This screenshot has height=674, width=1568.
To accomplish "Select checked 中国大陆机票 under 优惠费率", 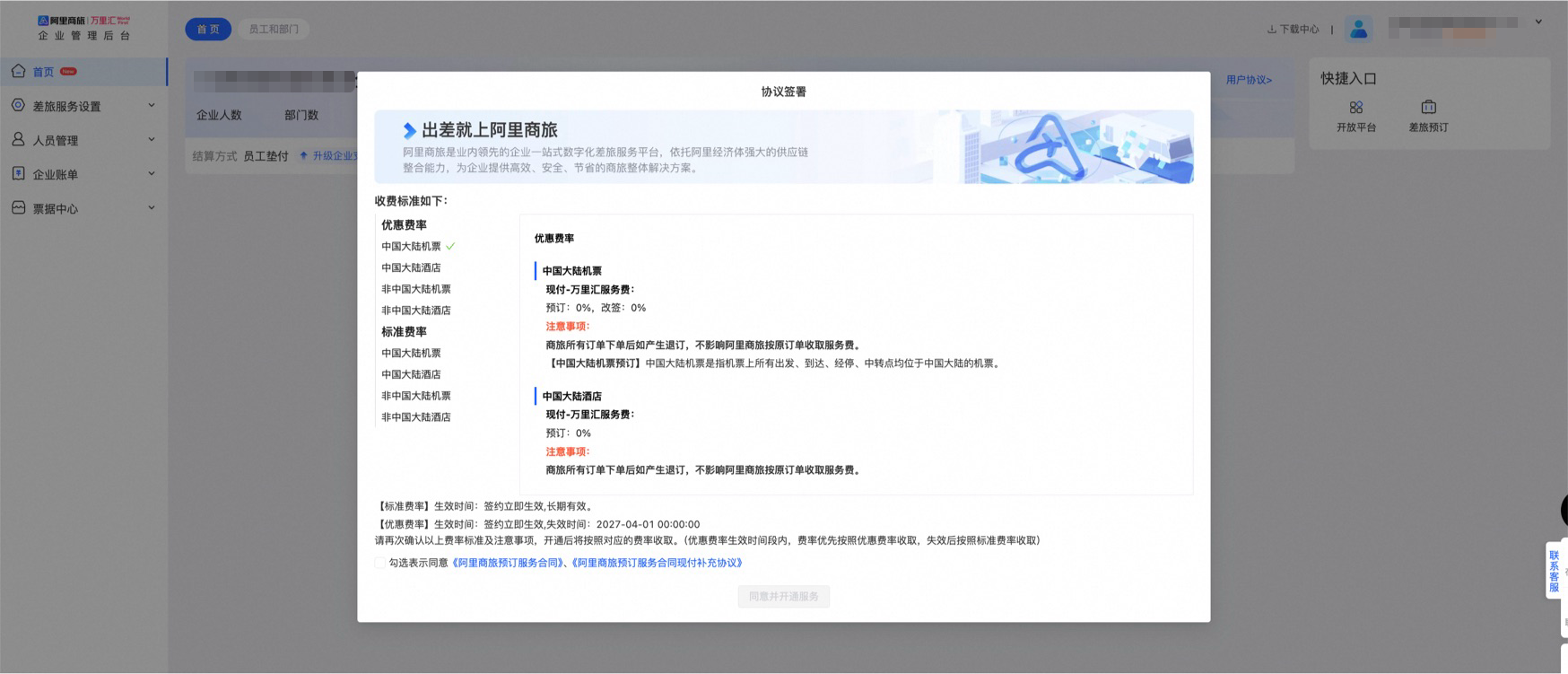I will (411, 246).
